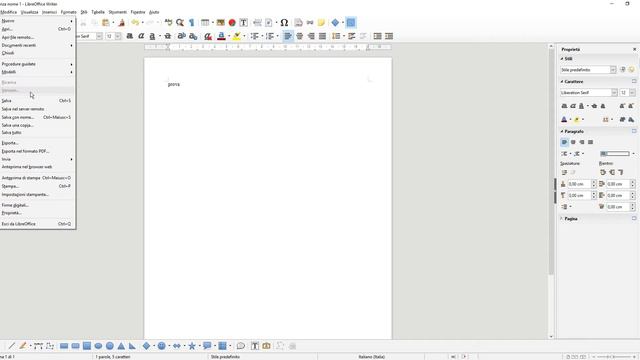640x360 pixels.
Task: Collapse the Carattere section in sidebar
Action: pyautogui.click(x=562, y=82)
